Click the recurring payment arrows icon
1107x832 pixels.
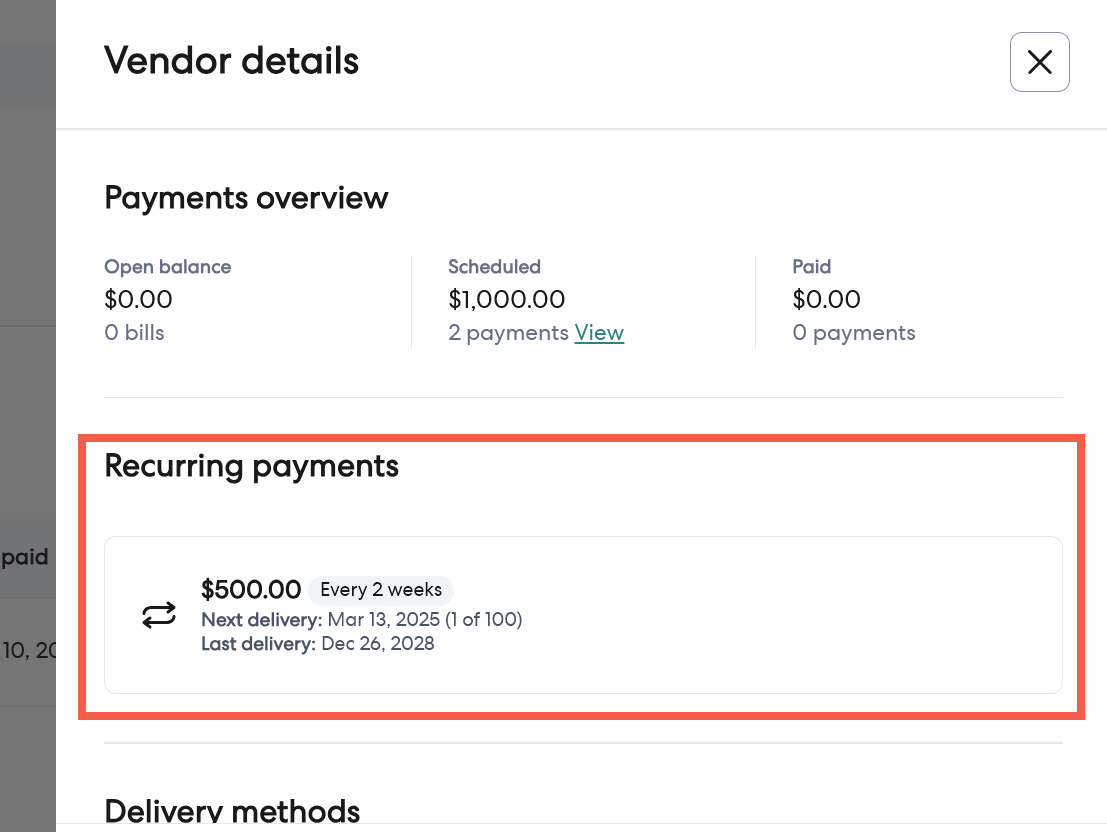tap(159, 615)
